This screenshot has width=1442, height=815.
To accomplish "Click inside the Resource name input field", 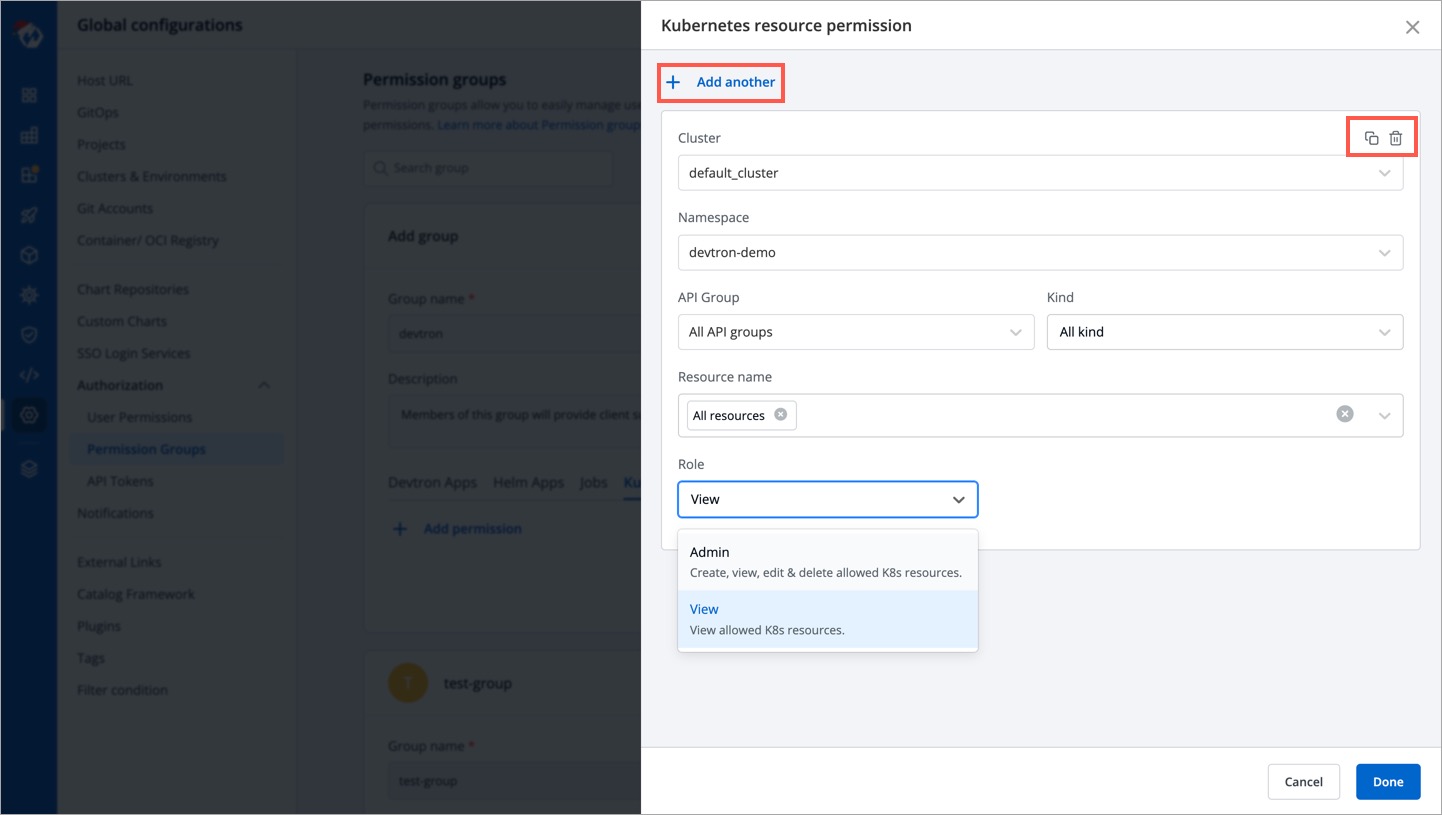I will [x=1060, y=415].
